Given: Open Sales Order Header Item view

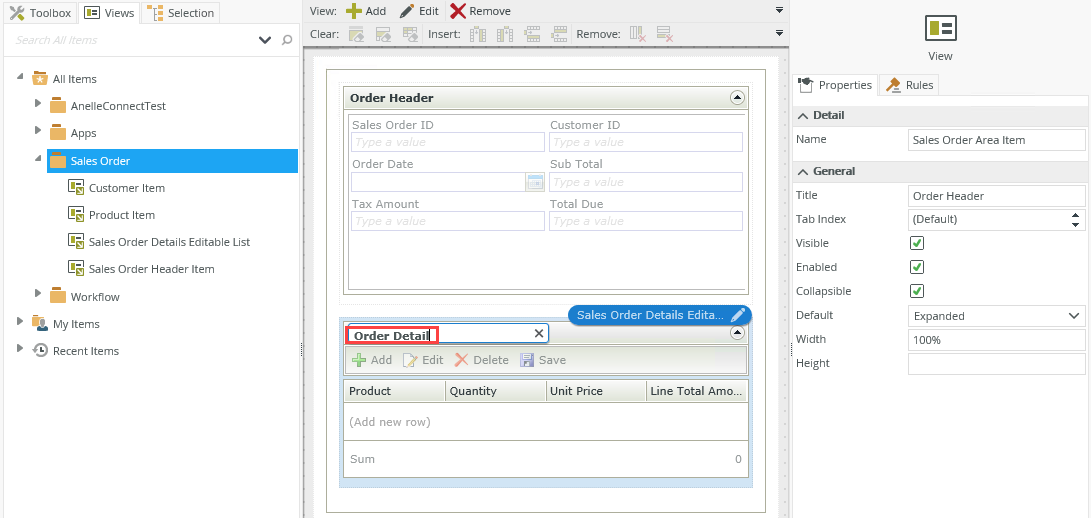Looking at the screenshot, I should (151, 269).
